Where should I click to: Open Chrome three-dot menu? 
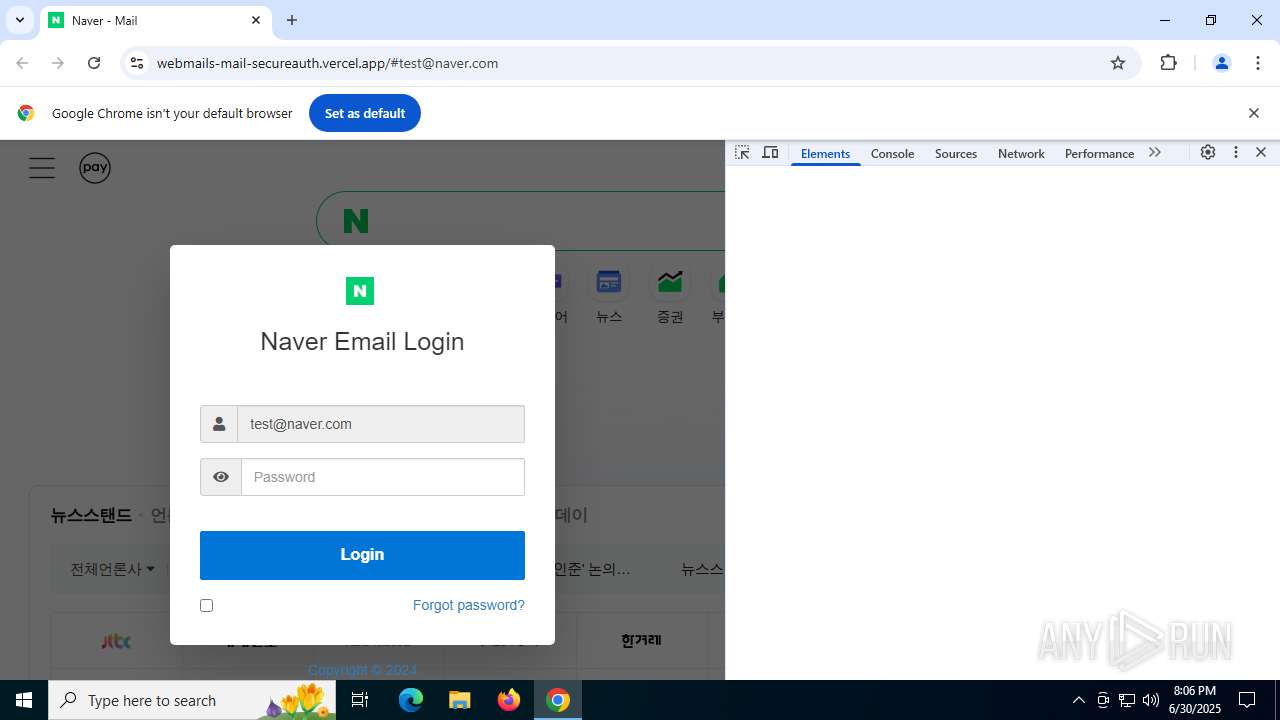(1258, 63)
